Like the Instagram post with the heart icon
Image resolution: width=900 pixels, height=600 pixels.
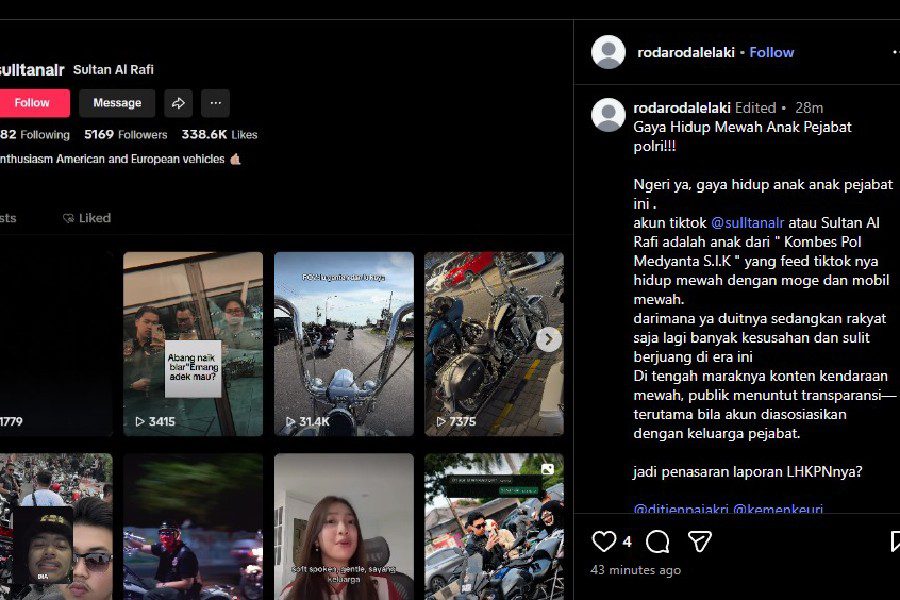pos(604,540)
